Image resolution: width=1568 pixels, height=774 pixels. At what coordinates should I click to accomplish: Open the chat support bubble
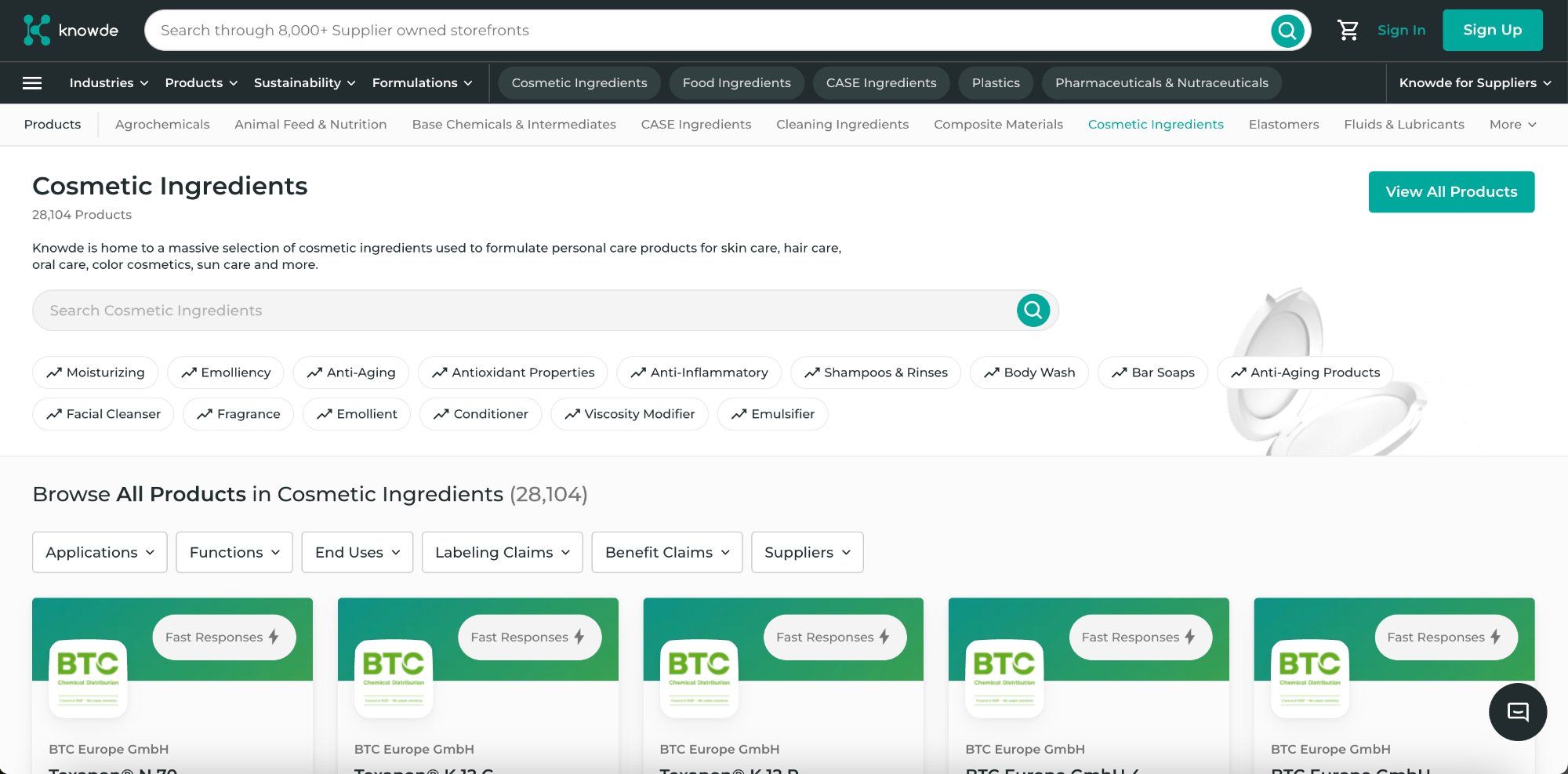tap(1517, 712)
